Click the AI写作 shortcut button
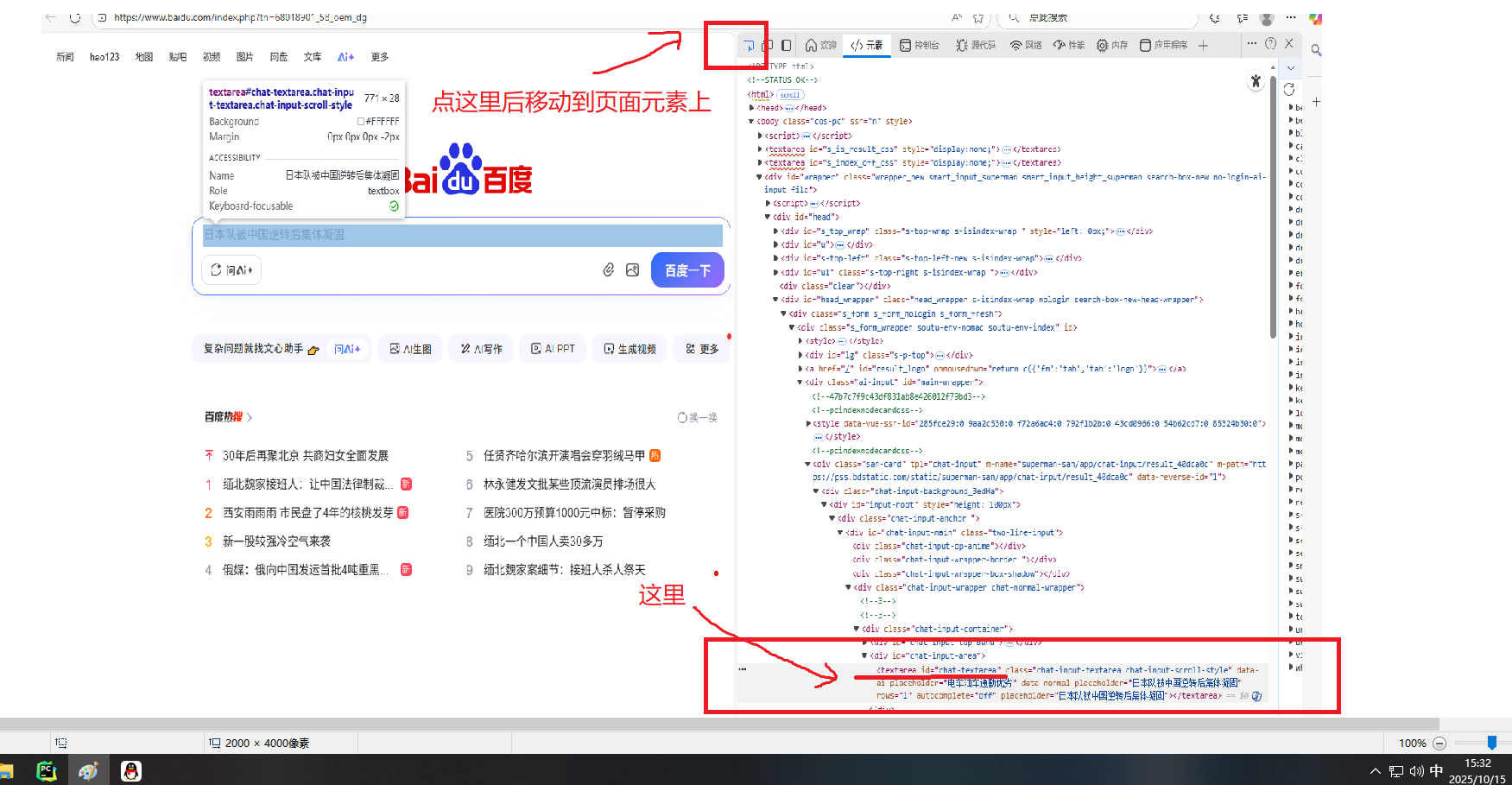Screen dimensions: 1512x785 point(481,349)
